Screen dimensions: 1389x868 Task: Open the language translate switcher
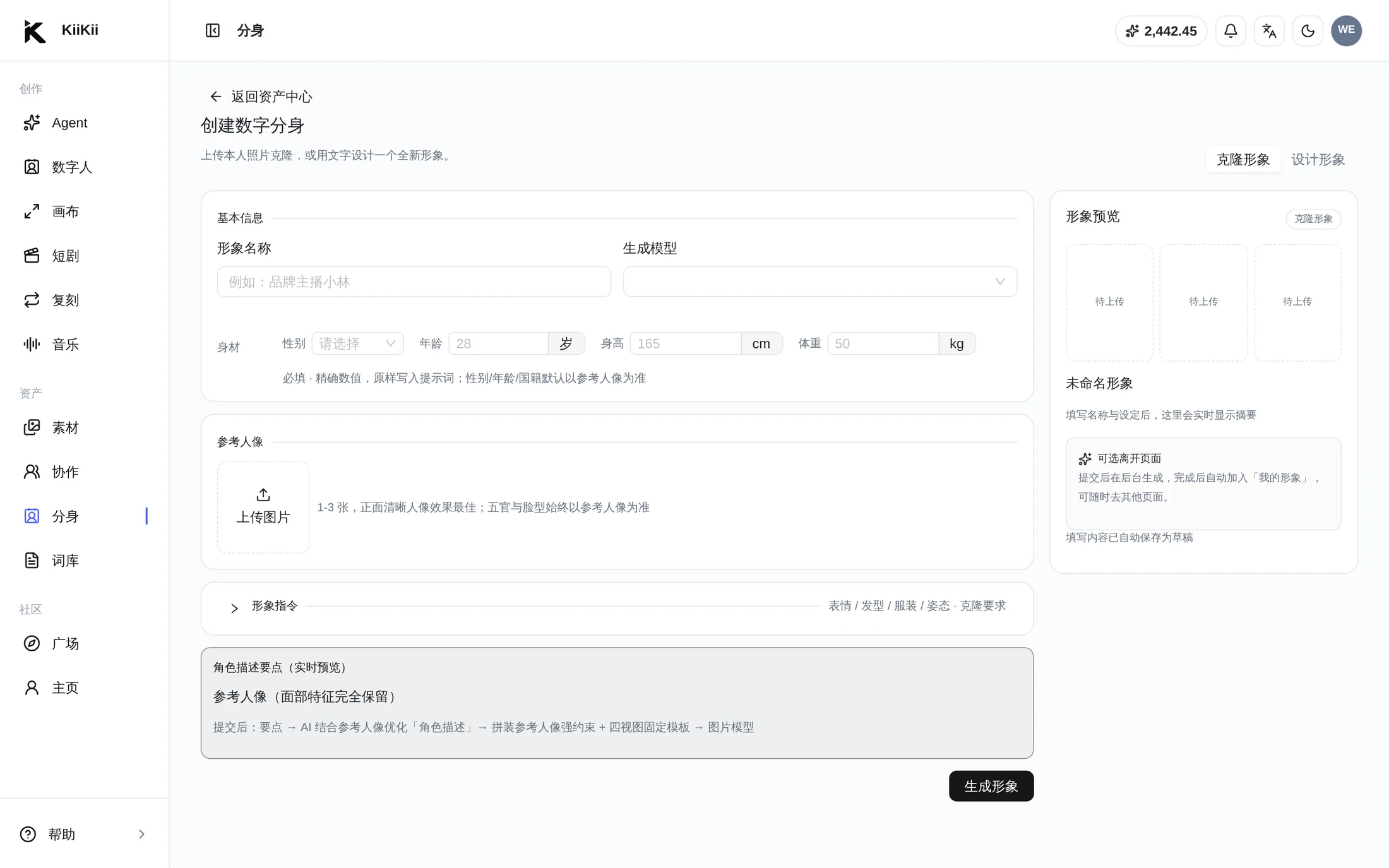click(x=1269, y=31)
